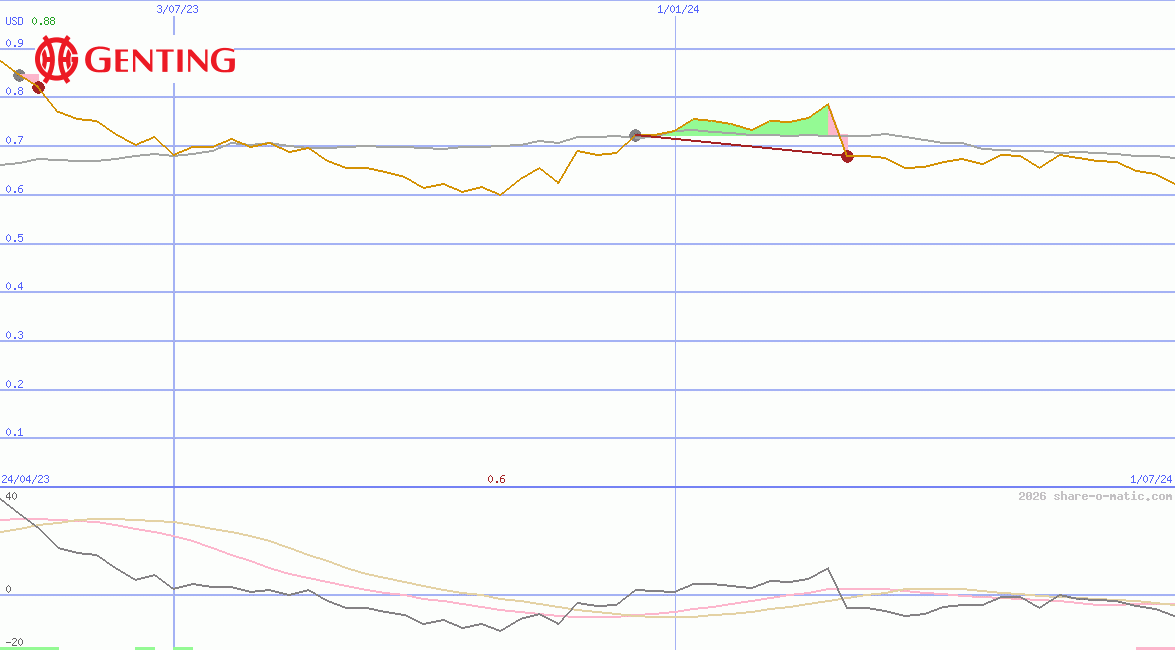
Task: Click the 1/01/24 date label
Action: (677, 9)
